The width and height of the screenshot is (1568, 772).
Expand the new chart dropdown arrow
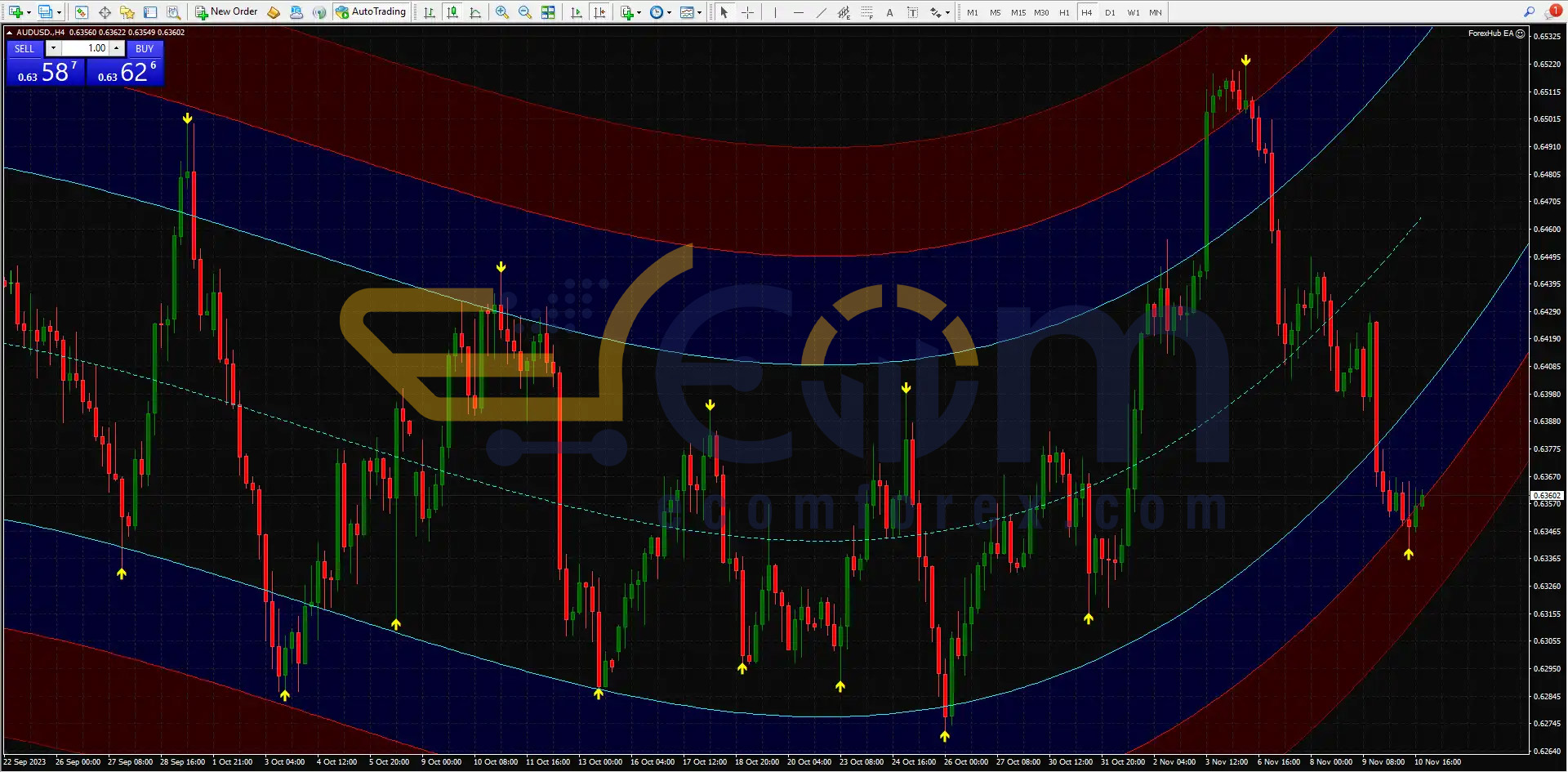(29, 12)
